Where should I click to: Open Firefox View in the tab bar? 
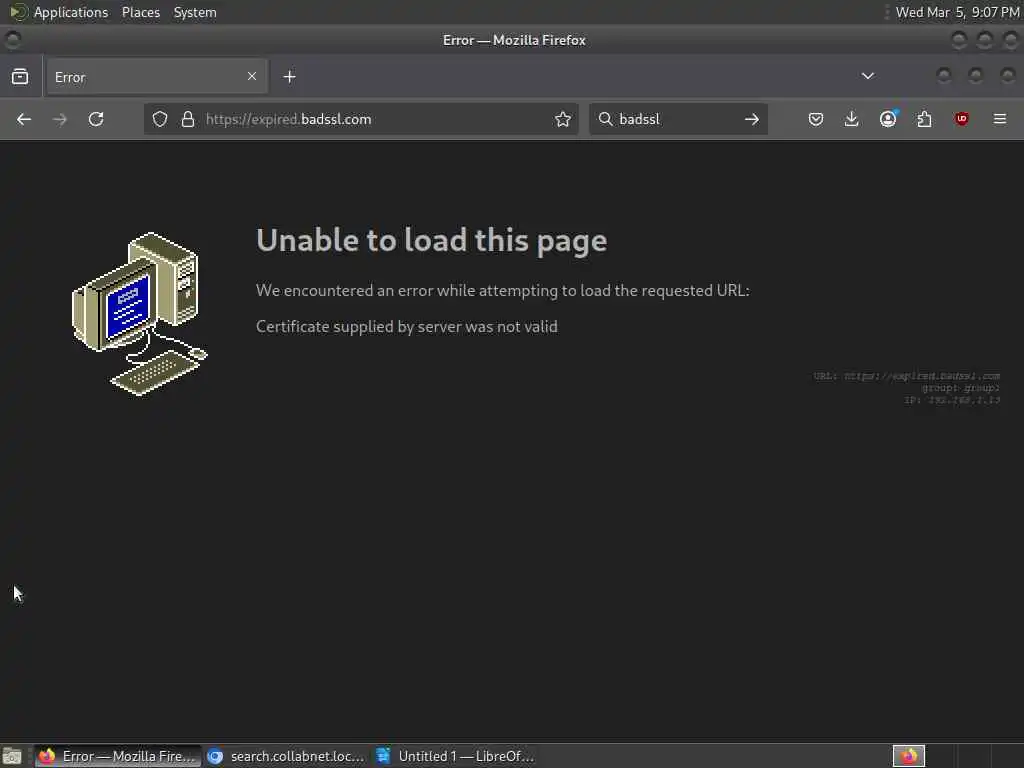pyautogui.click(x=20, y=77)
